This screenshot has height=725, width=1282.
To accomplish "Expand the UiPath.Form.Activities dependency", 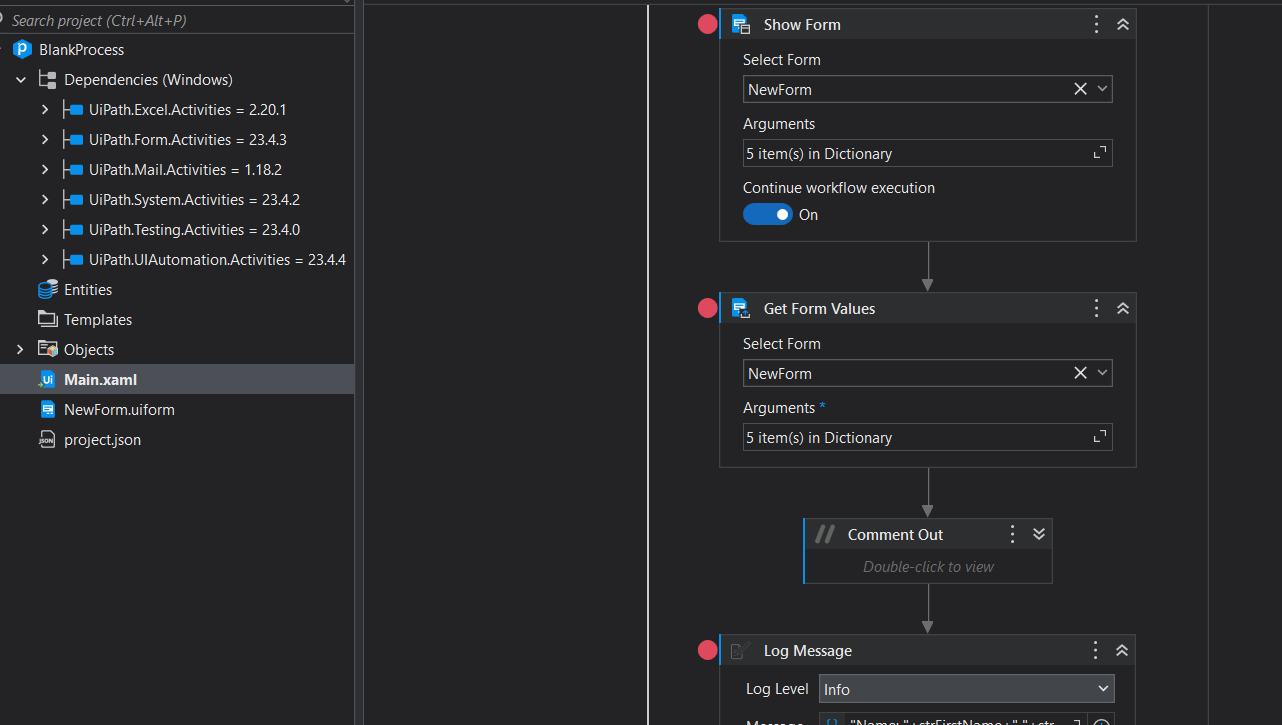I will [45, 140].
